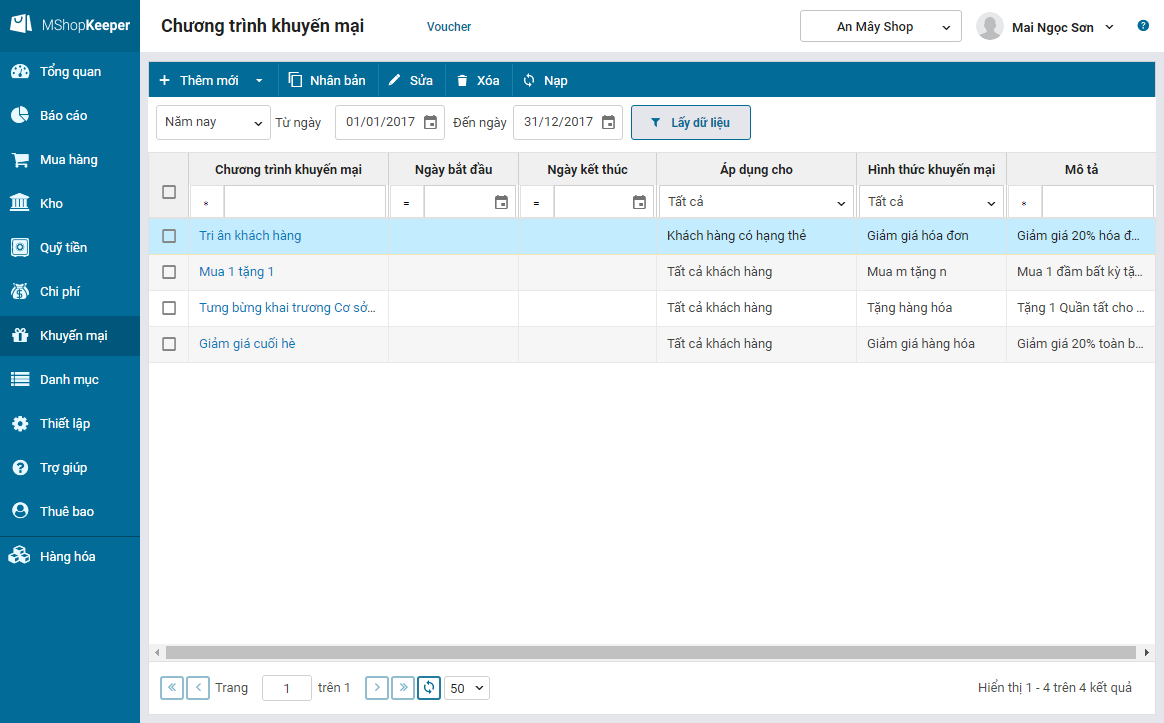Check the Giảm giá cuối hè row

tap(169, 344)
